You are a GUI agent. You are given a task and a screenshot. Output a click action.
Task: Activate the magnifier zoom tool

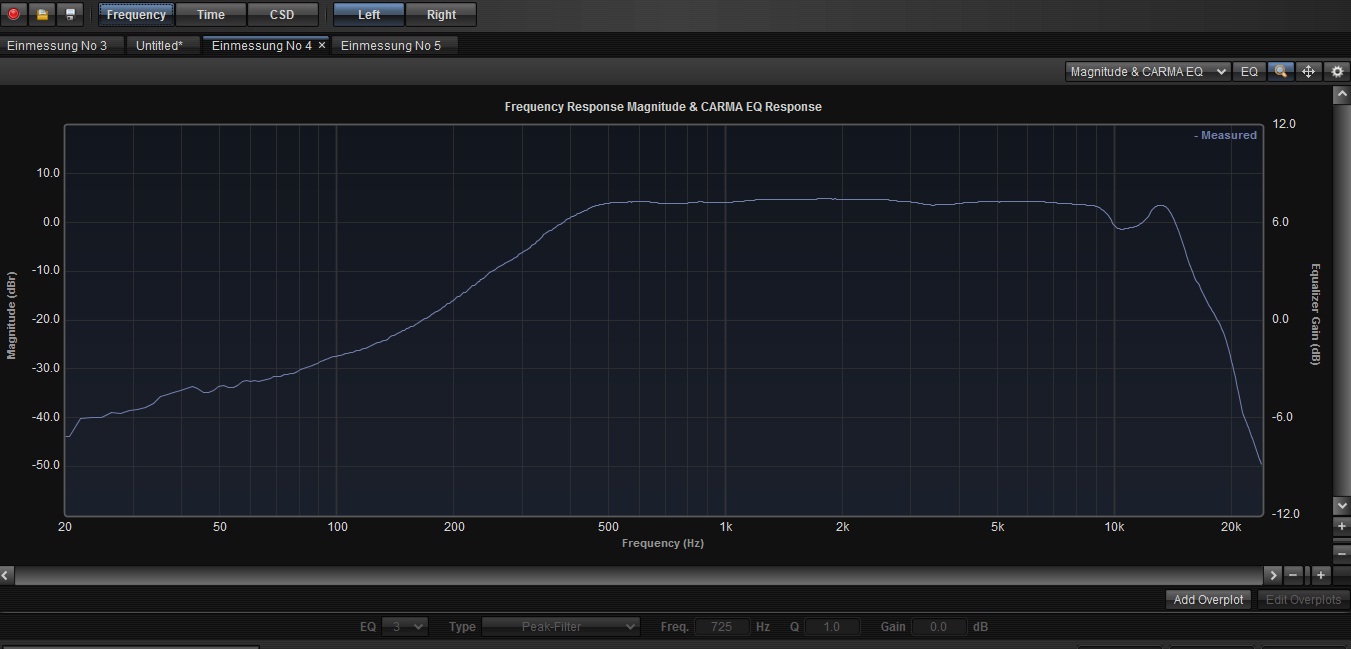pyautogui.click(x=1280, y=72)
